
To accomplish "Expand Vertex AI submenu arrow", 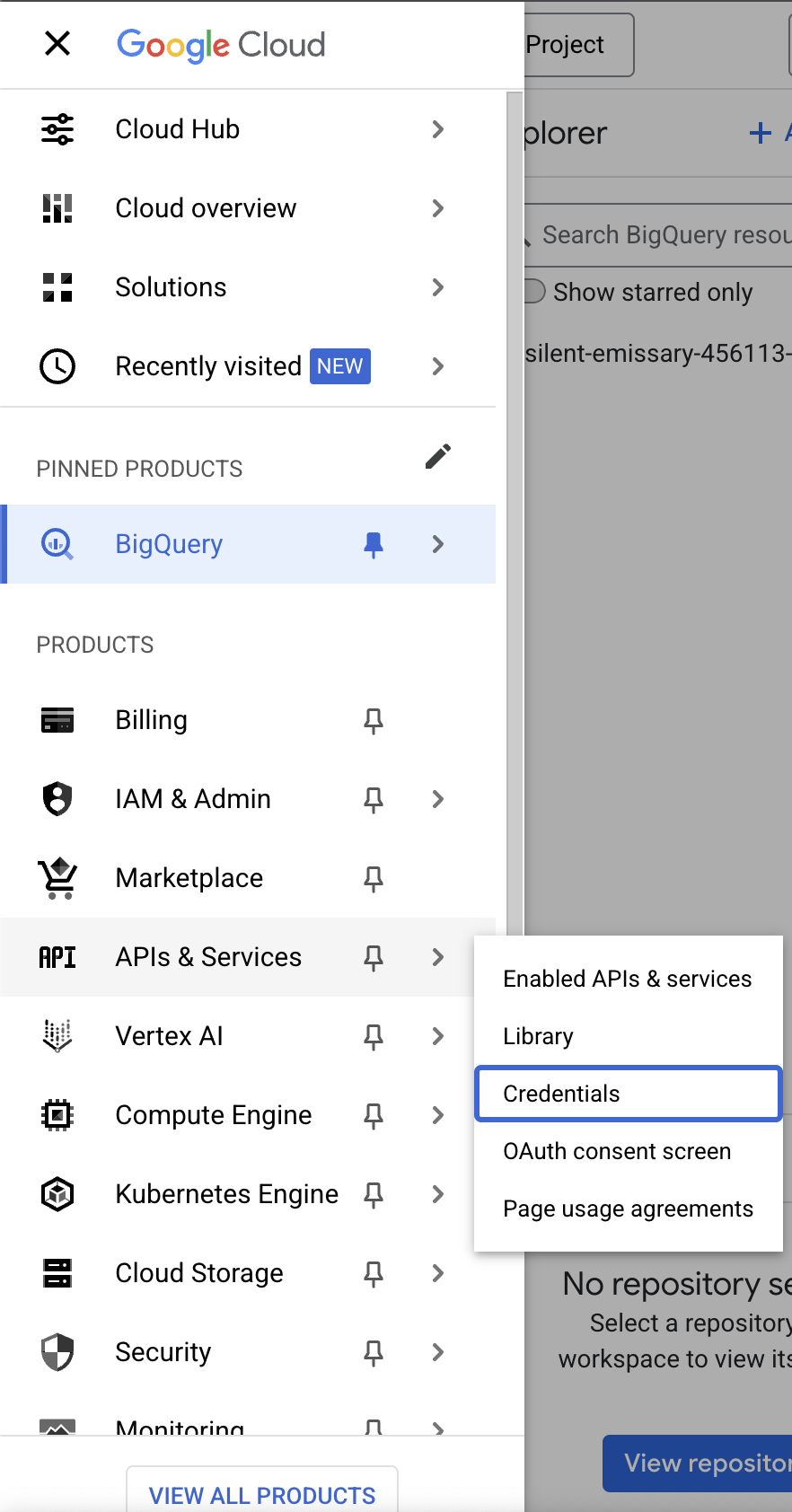I will [x=438, y=1036].
